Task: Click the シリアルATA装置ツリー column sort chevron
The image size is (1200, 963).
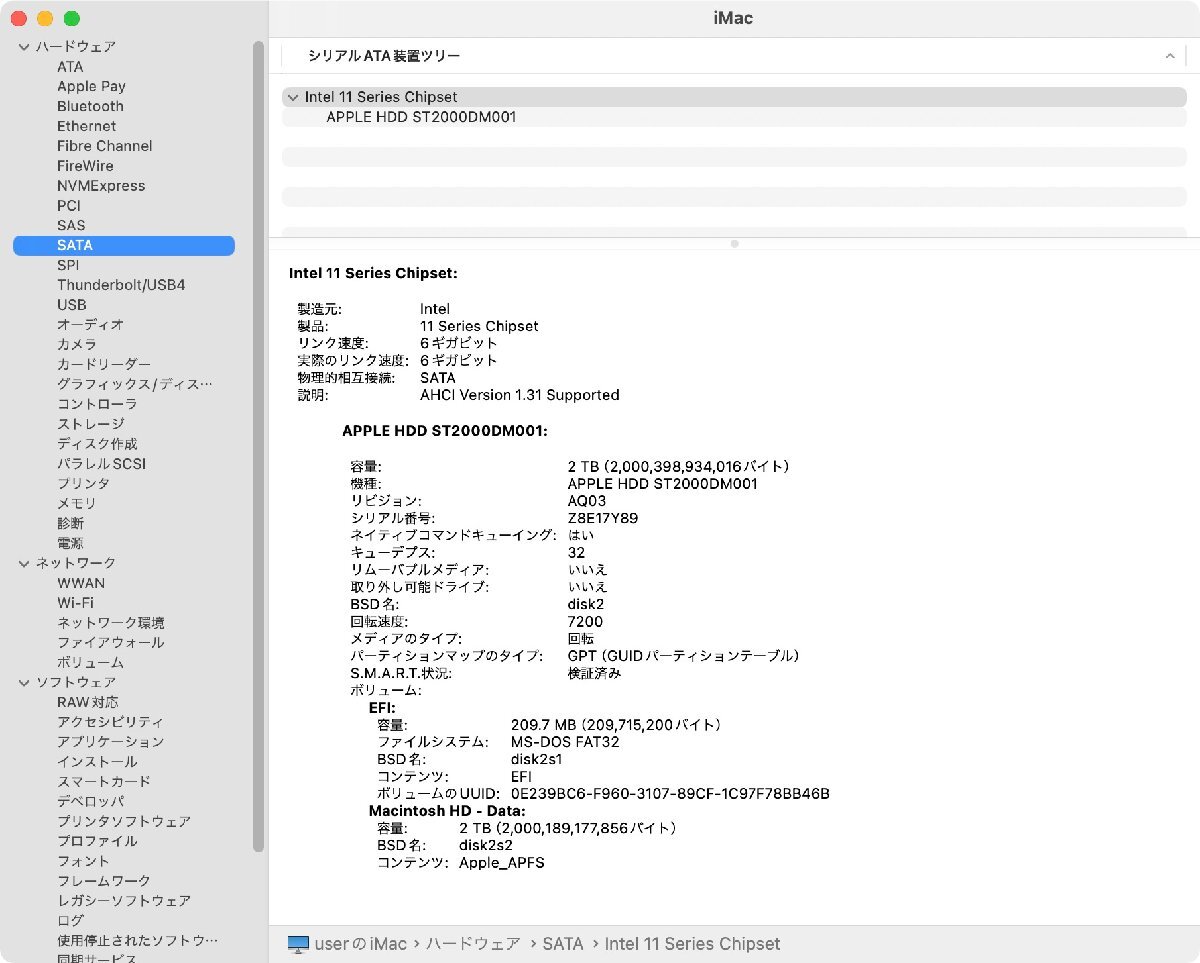Action: (x=1169, y=57)
